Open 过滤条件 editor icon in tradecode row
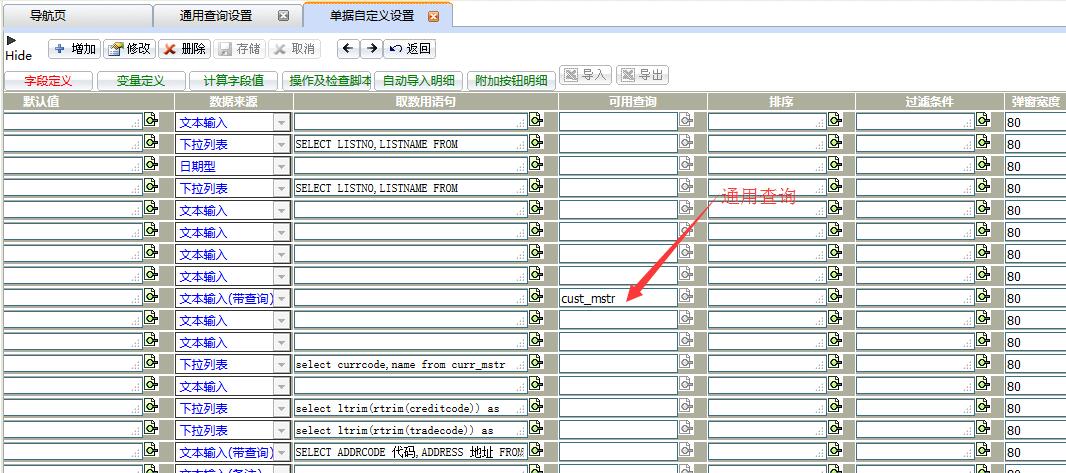The height and width of the screenshot is (473, 1066). 983,427
